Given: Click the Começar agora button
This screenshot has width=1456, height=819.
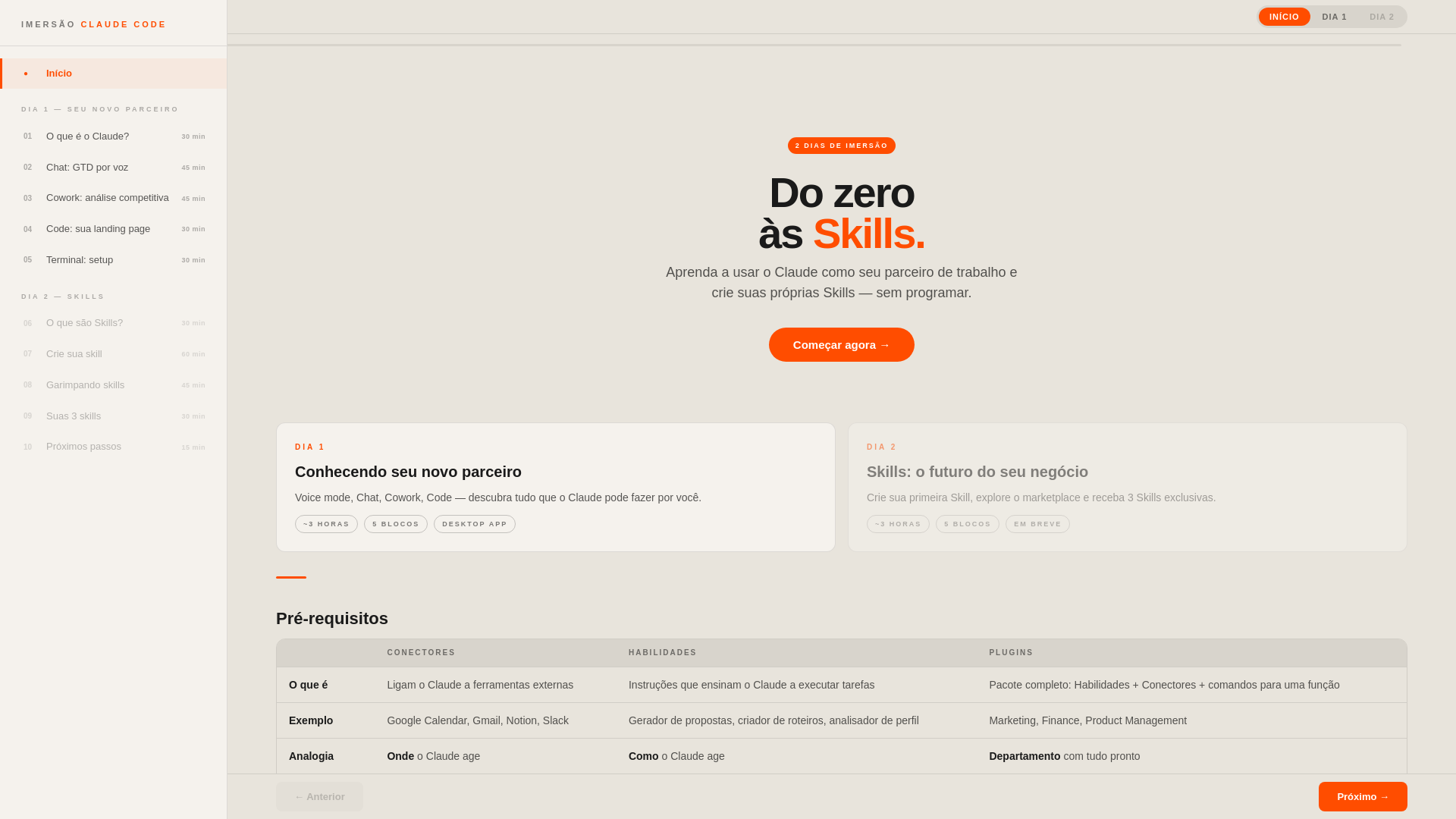Looking at the screenshot, I should [x=841, y=345].
